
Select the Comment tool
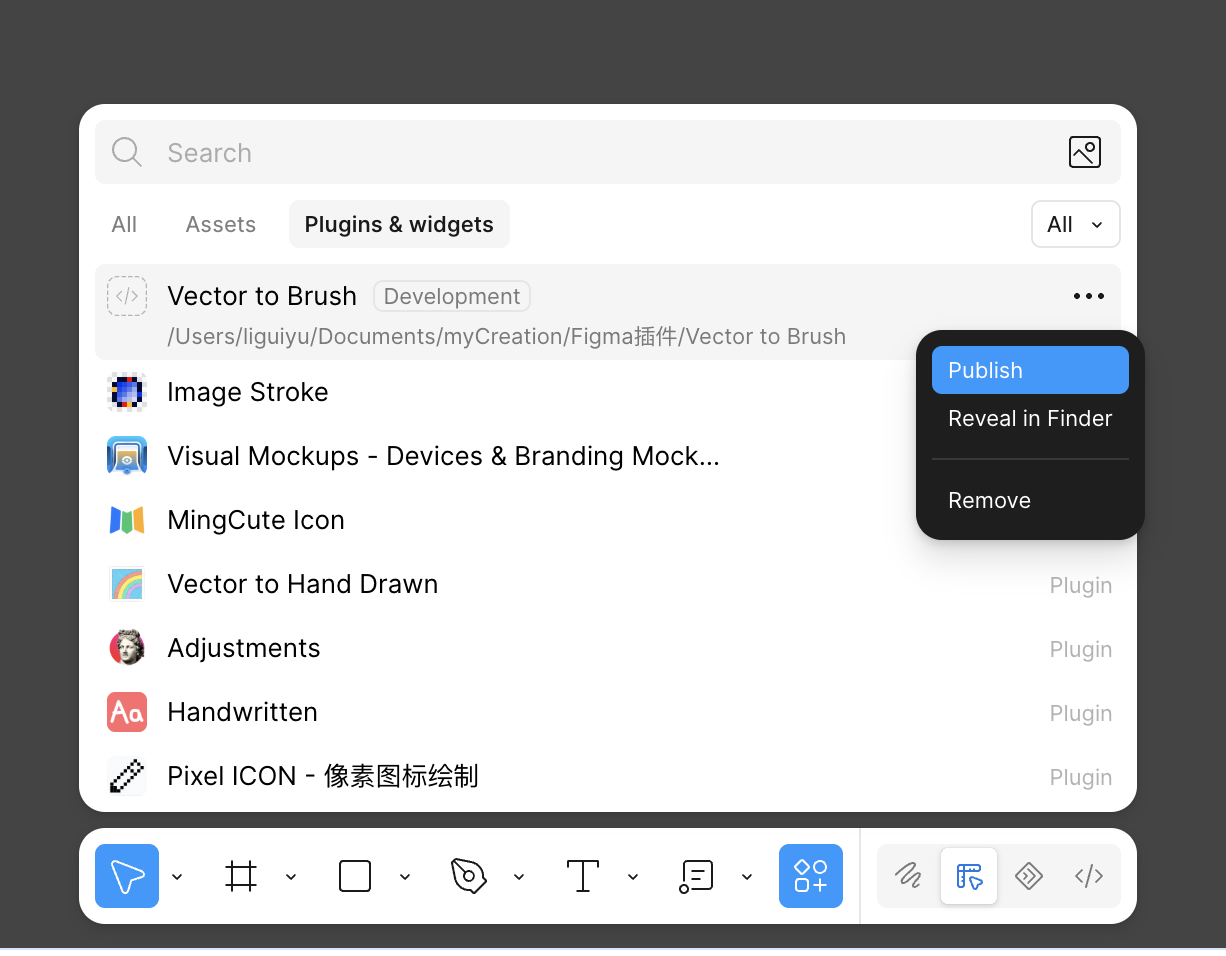tap(696, 876)
